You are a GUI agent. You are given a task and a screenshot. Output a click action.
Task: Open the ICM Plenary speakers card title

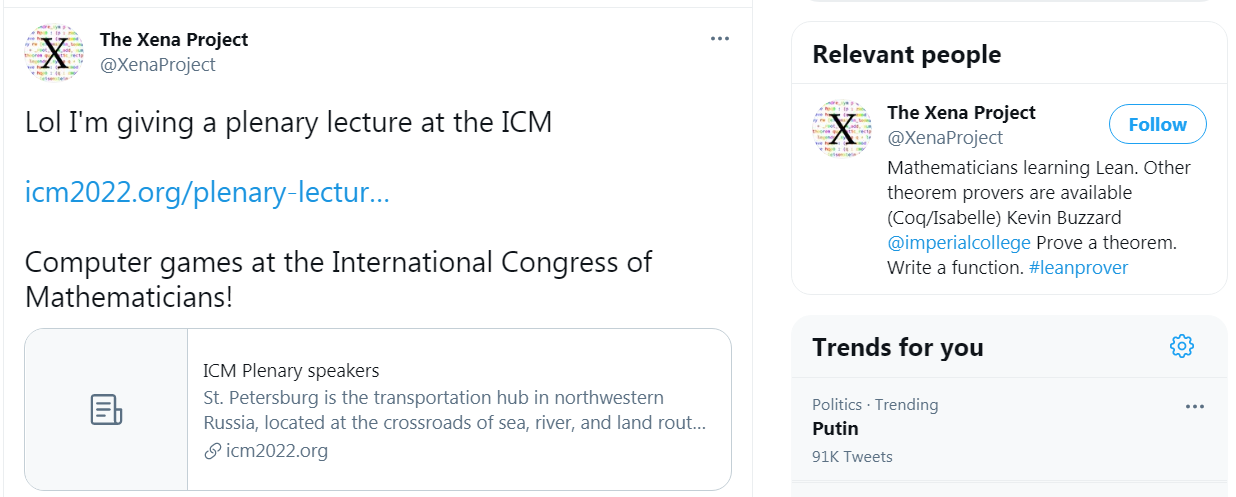[x=291, y=371]
